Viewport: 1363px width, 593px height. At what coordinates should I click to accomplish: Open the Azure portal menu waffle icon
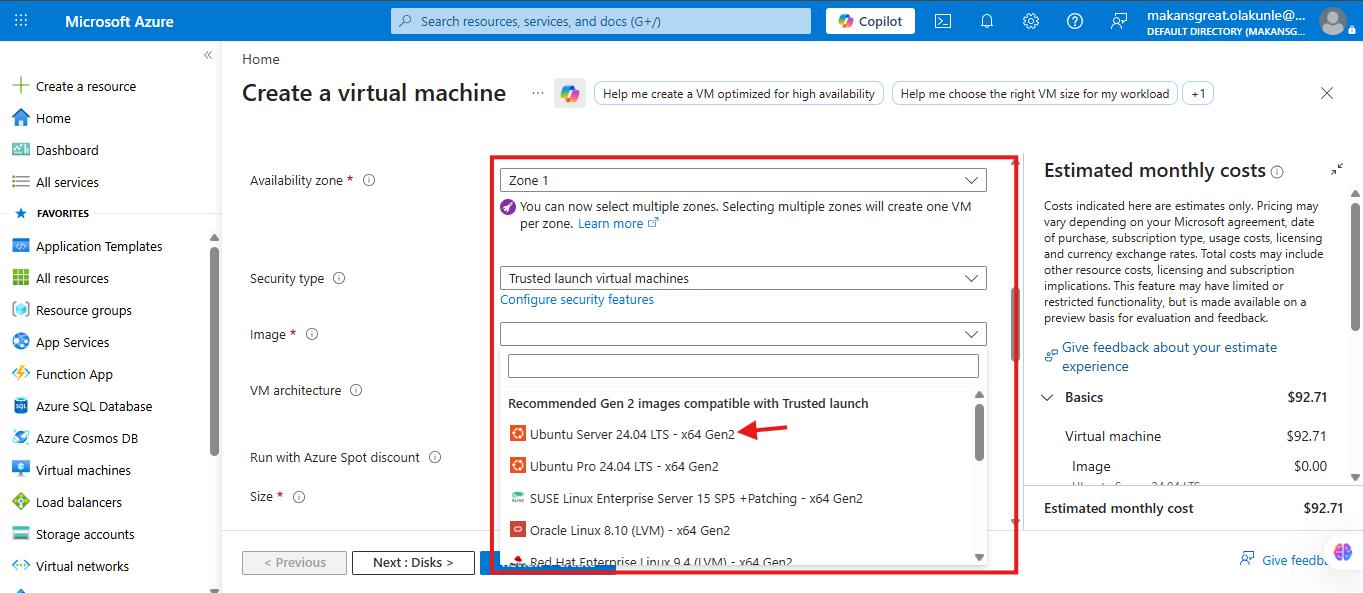pos(21,21)
